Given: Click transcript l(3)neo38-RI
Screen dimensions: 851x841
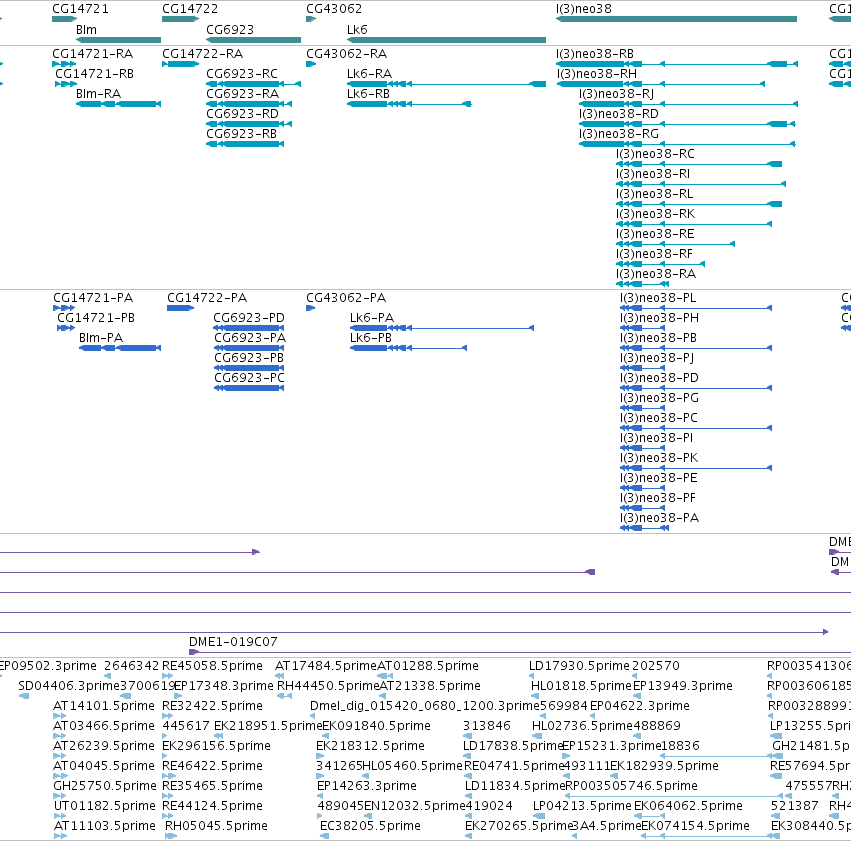Looking at the screenshot, I should (701, 184).
